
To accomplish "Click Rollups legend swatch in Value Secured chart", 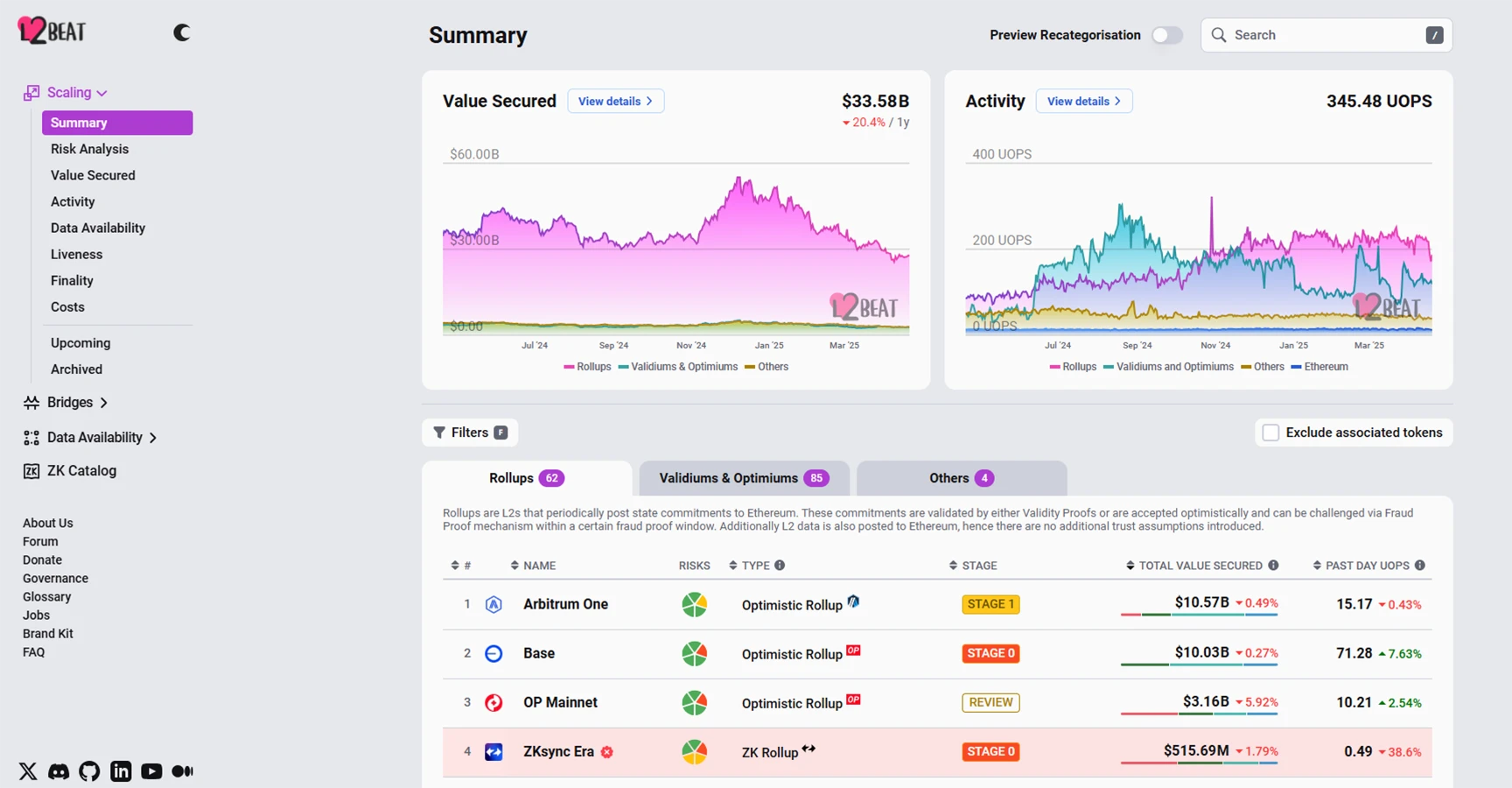I will click(570, 367).
